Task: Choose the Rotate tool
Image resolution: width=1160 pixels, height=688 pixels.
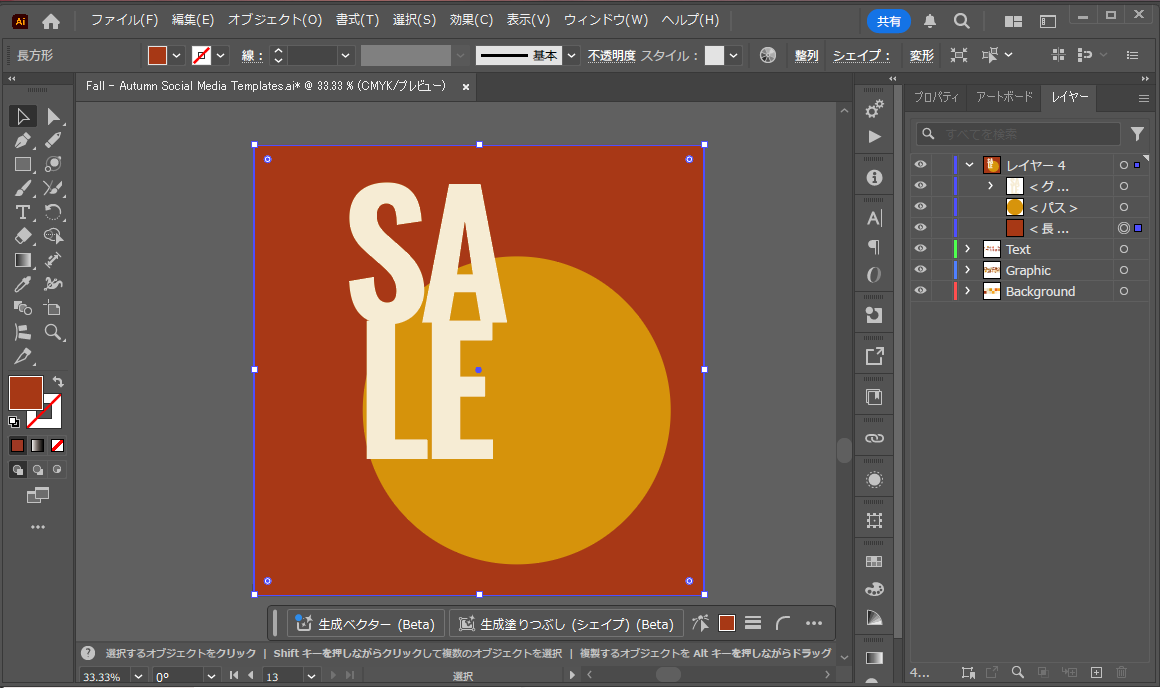Action: (53, 212)
